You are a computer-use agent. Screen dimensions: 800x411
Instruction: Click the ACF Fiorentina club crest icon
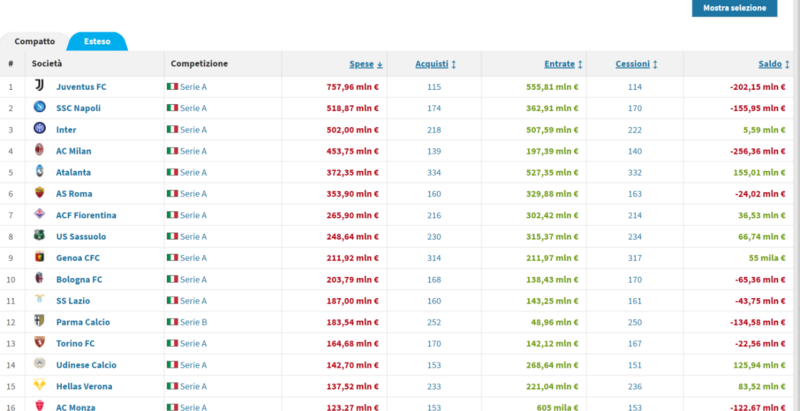pyautogui.click(x=40, y=215)
